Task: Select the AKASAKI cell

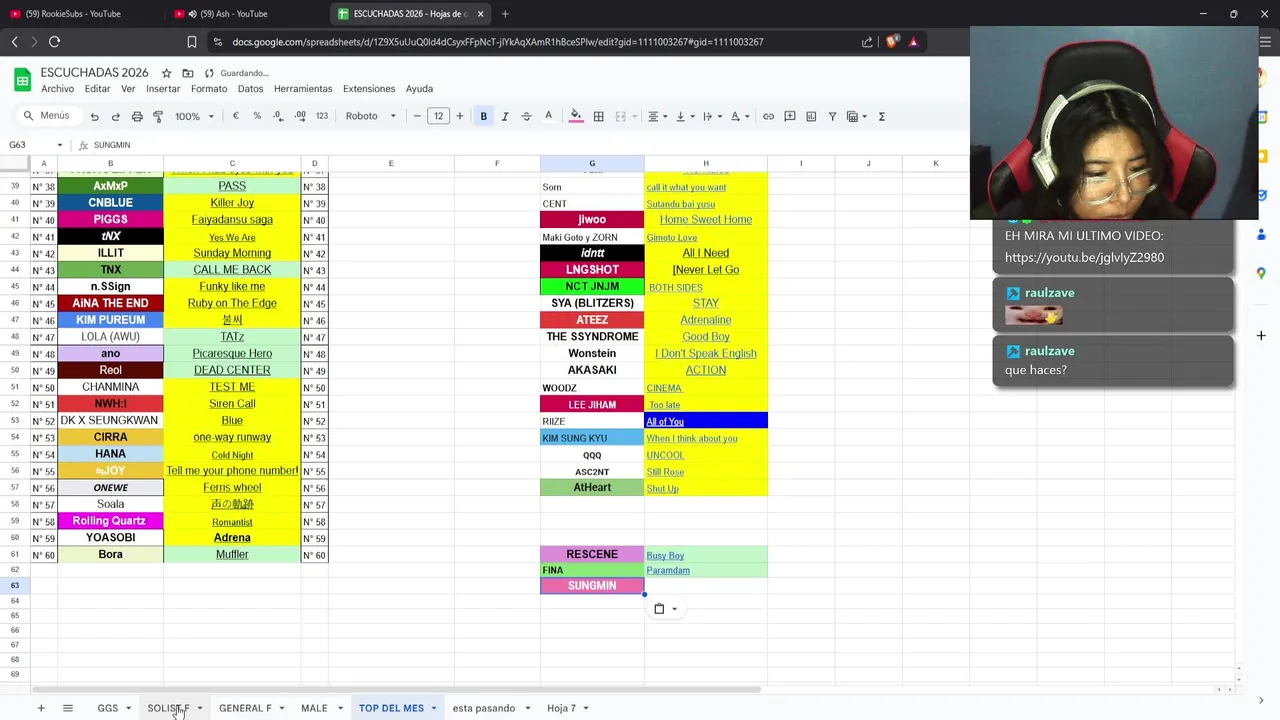Action: [592, 370]
